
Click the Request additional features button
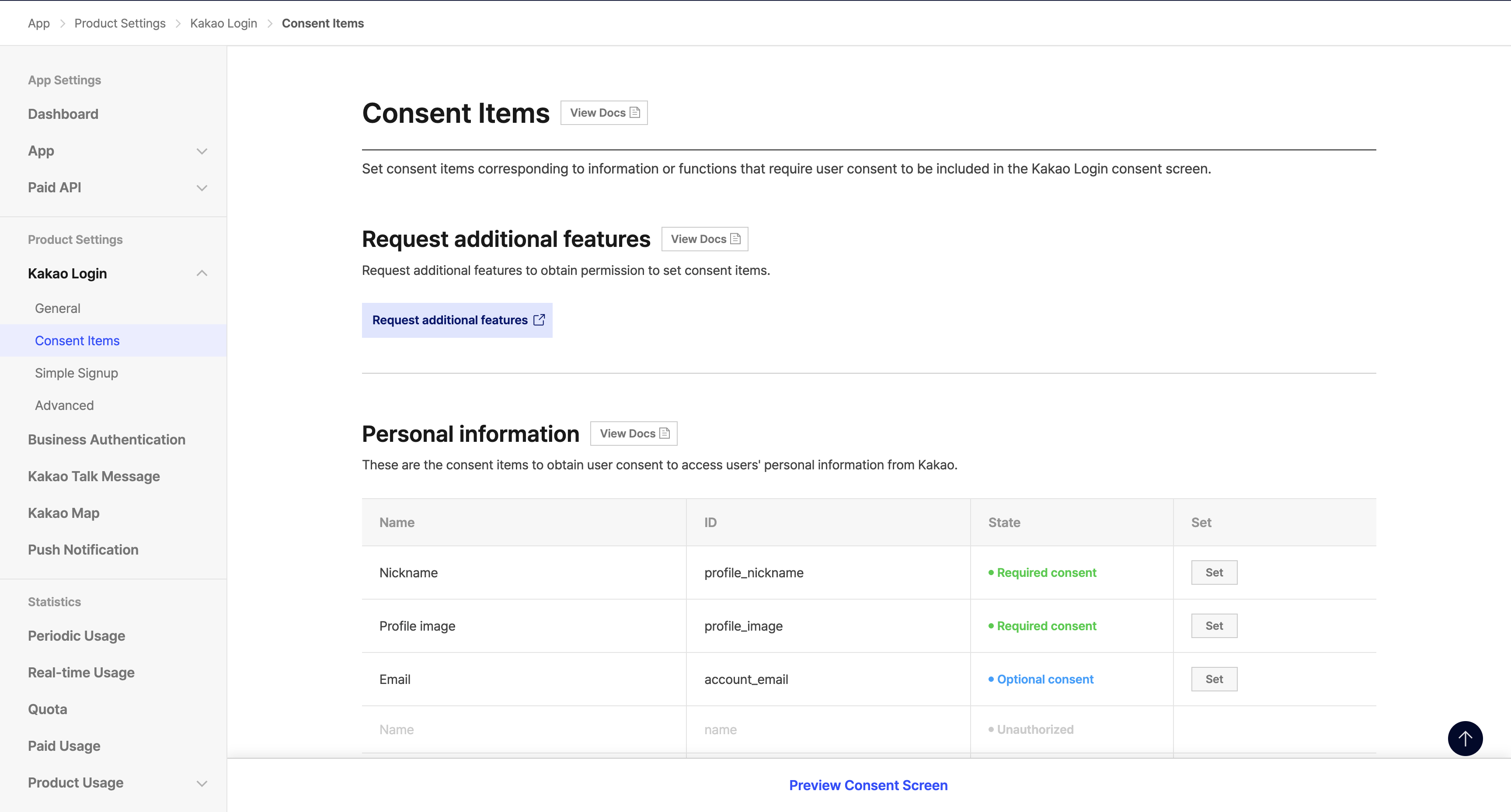457,320
